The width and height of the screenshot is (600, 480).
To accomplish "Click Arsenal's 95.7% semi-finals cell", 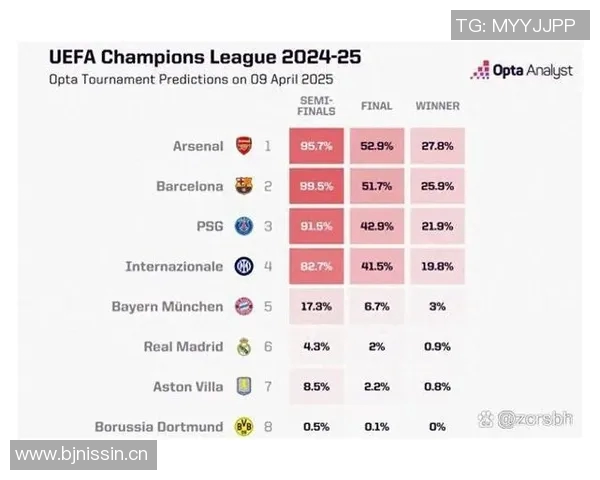I will (317, 146).
